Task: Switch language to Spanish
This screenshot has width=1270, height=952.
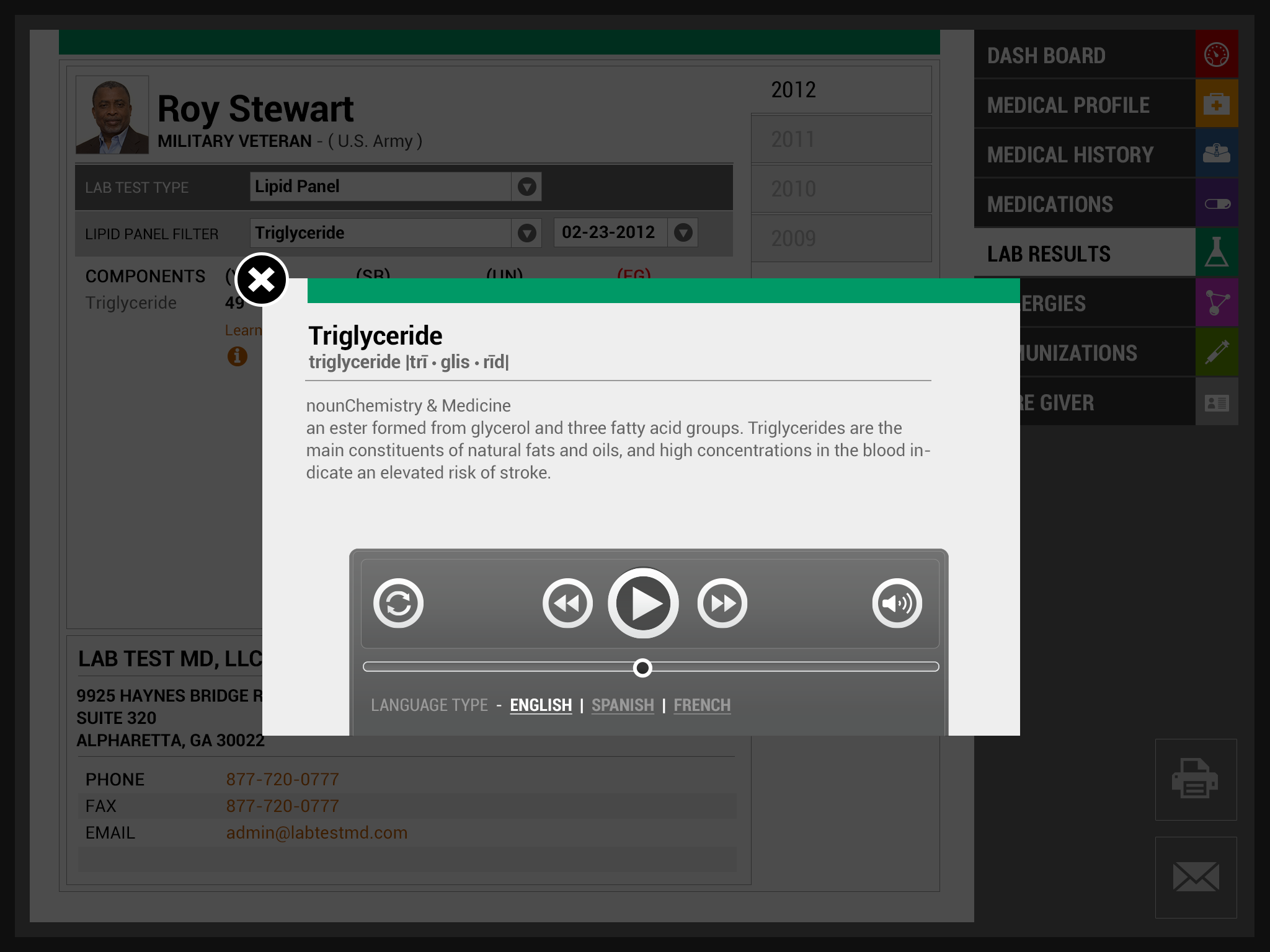Action: point(623,705)
